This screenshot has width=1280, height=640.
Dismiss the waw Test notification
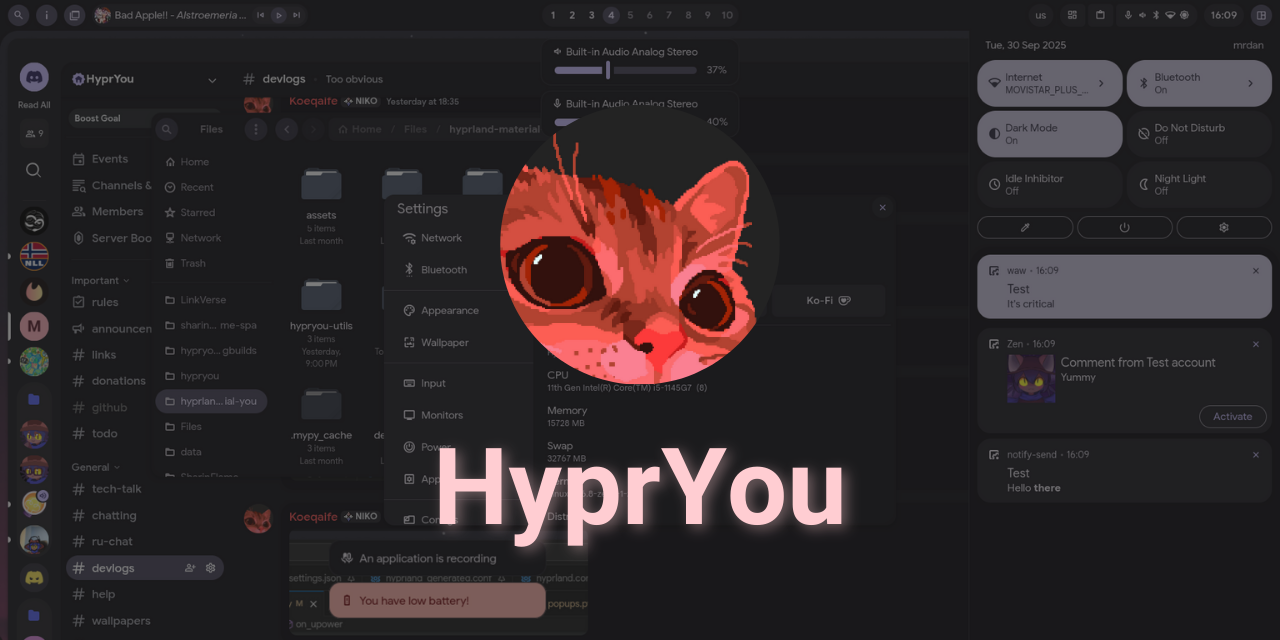(1256, 271)
